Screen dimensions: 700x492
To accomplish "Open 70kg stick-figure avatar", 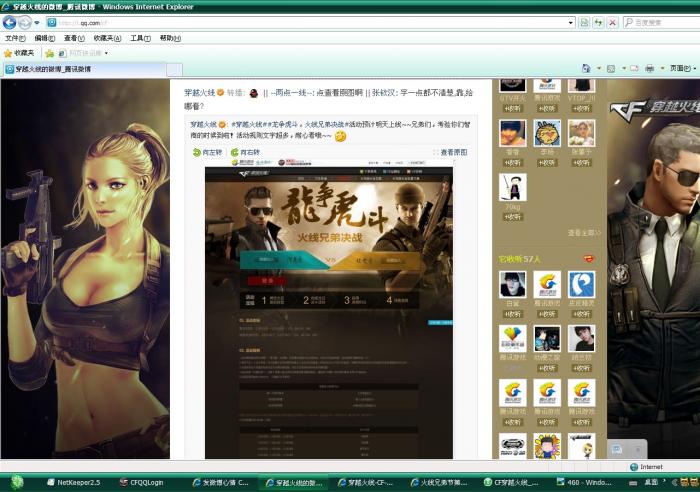I will pyautogui.click(x=512, y=187).
